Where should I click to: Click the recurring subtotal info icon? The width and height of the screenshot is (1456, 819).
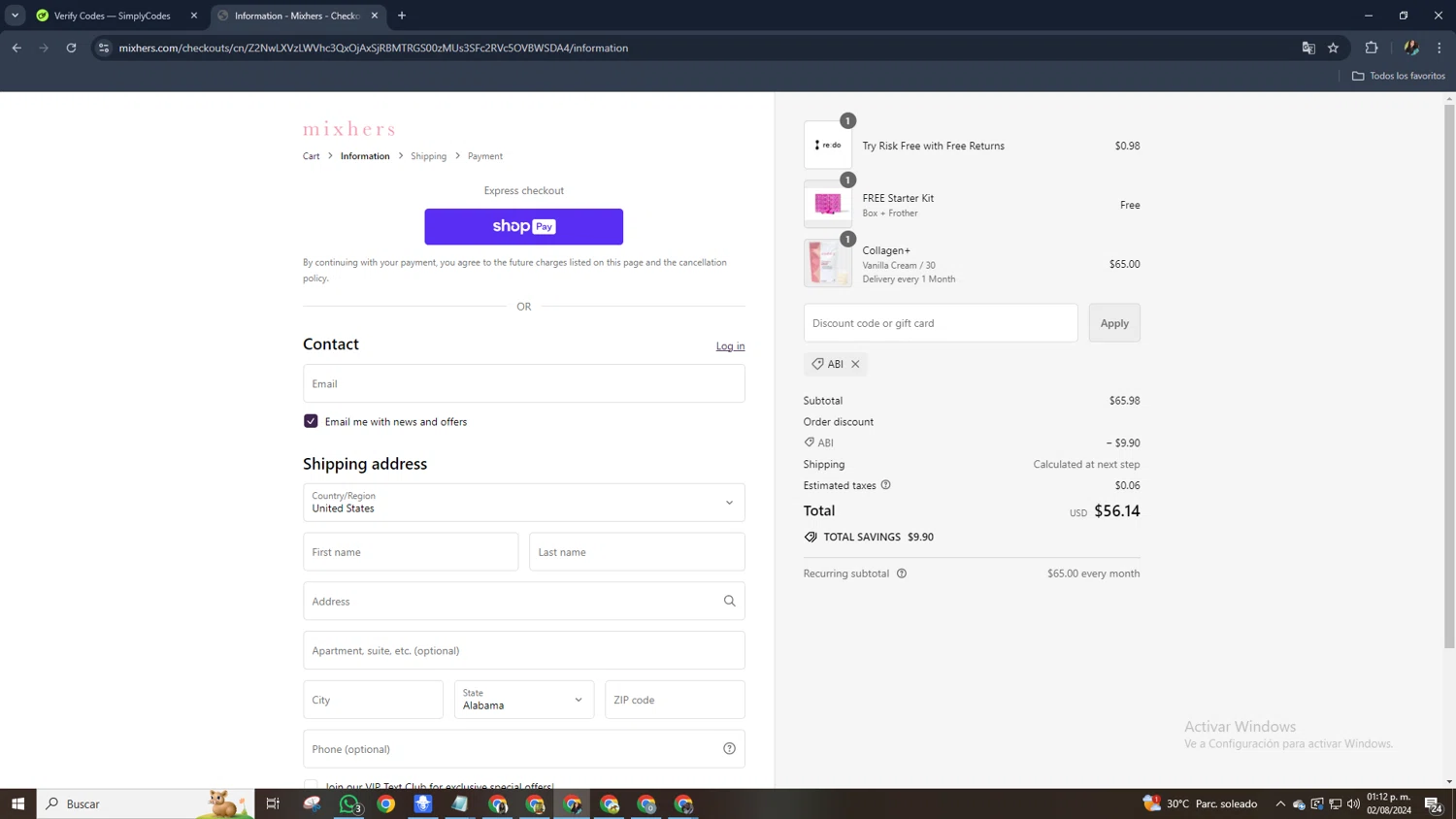click(902, 573)
